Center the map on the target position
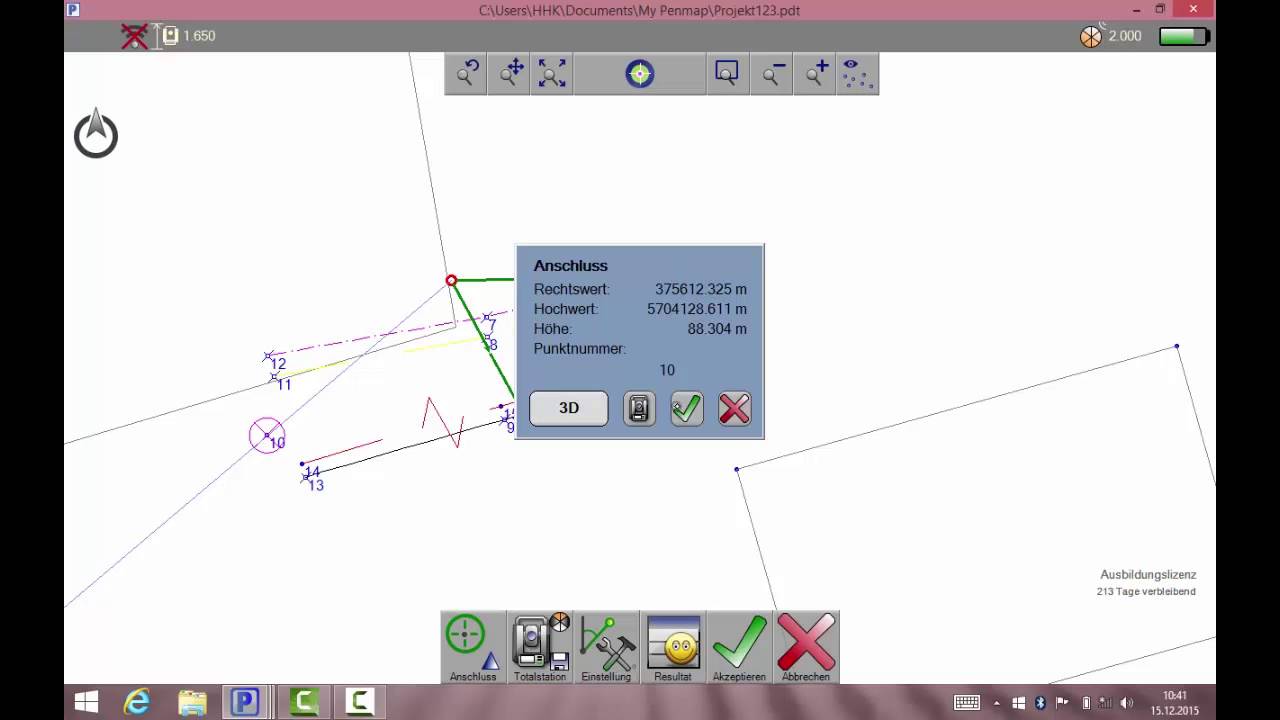 640,74
